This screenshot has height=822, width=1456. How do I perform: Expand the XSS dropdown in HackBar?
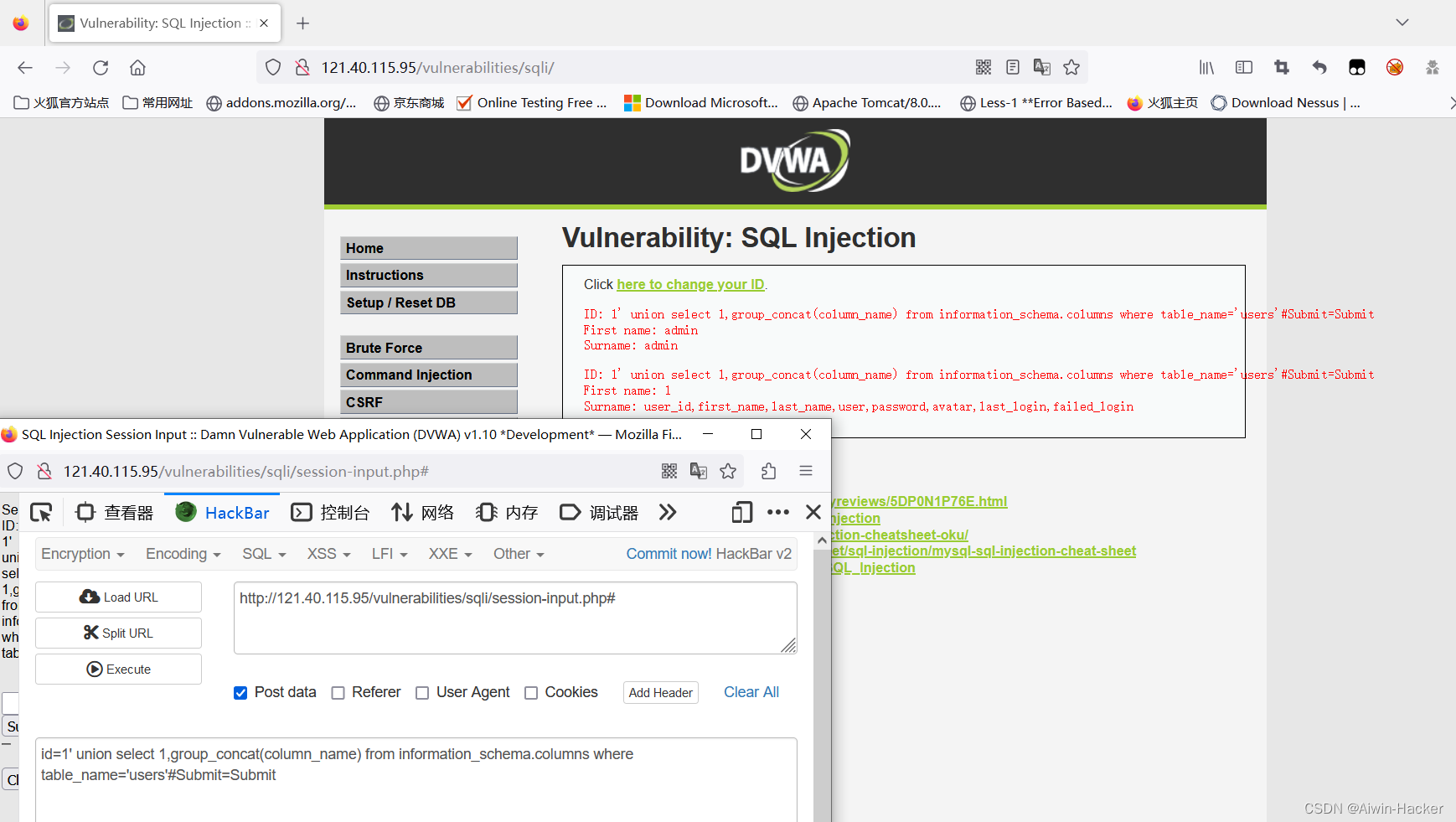(328, 554)
